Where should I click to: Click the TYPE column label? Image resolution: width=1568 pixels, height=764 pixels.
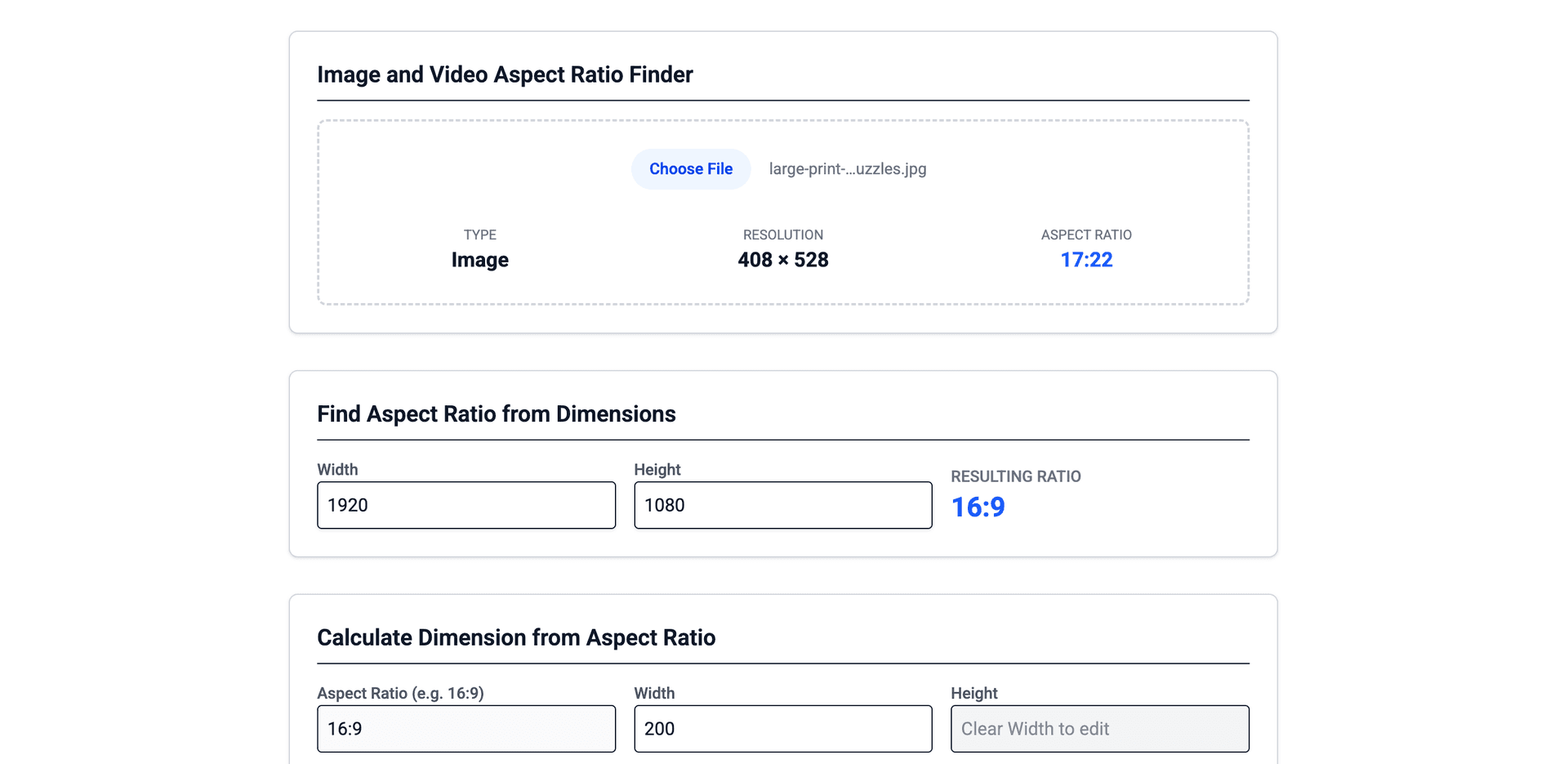(x=479, y=235)
